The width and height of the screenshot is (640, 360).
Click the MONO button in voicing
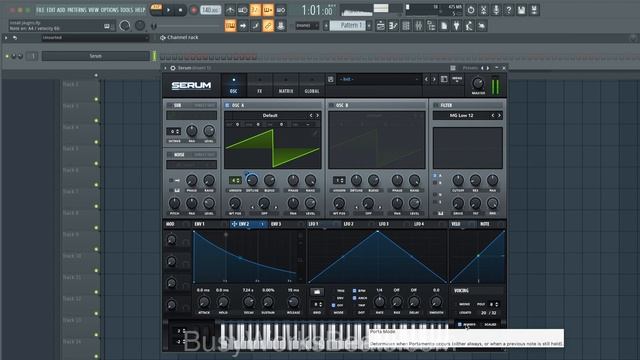pyautogui.click(x=464, y=304)
